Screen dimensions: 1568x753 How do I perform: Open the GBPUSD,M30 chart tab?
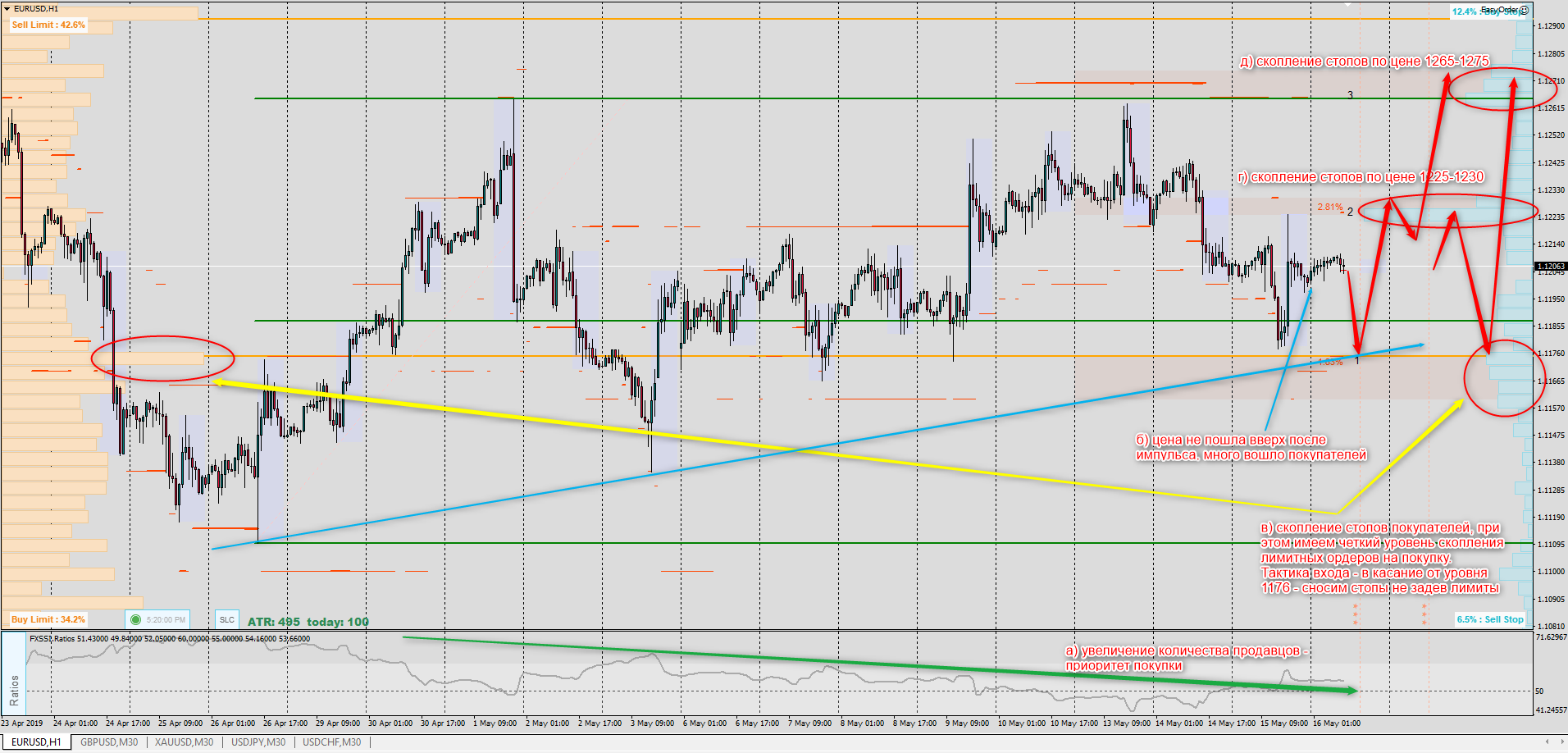(109, 742)
